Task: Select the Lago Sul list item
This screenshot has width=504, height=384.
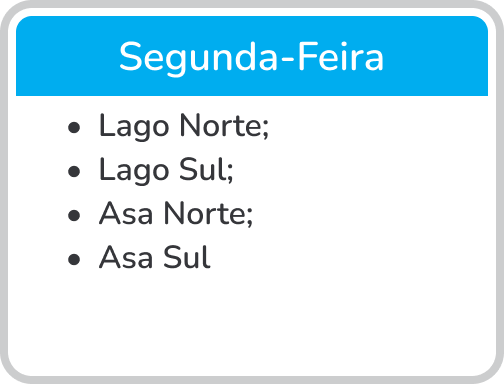Action: click(166, 170)
